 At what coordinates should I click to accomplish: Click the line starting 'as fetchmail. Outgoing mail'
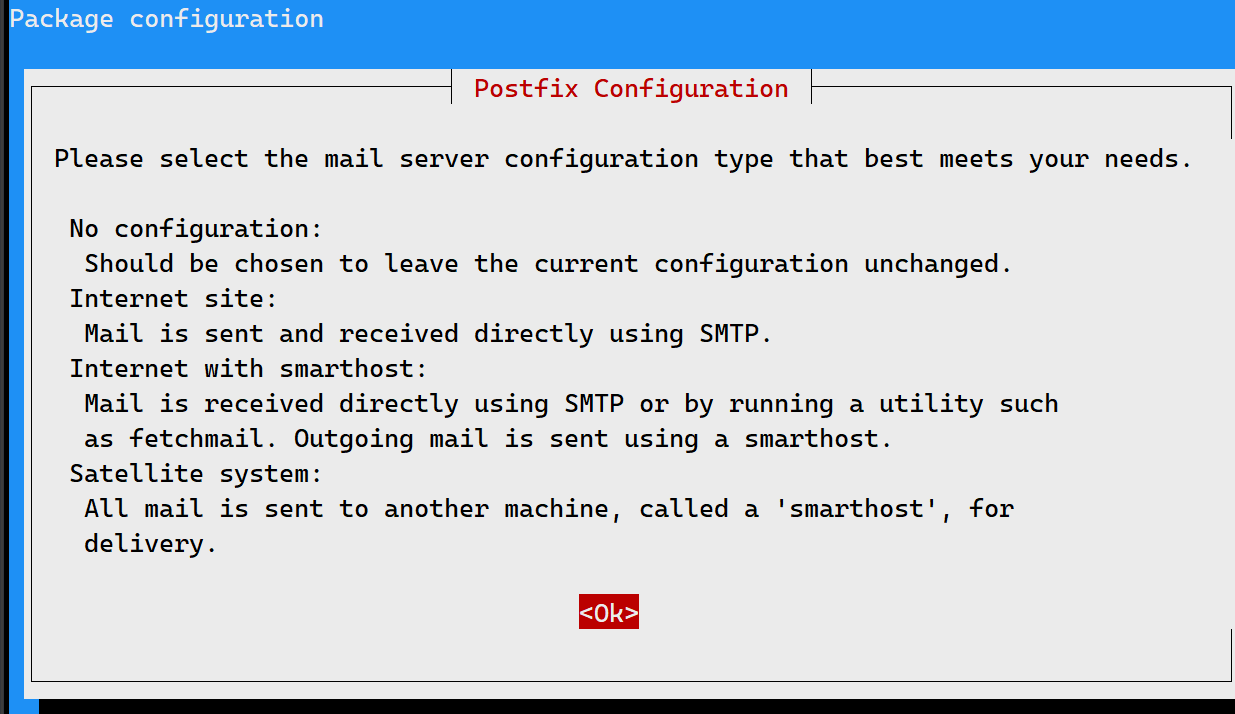488,438
